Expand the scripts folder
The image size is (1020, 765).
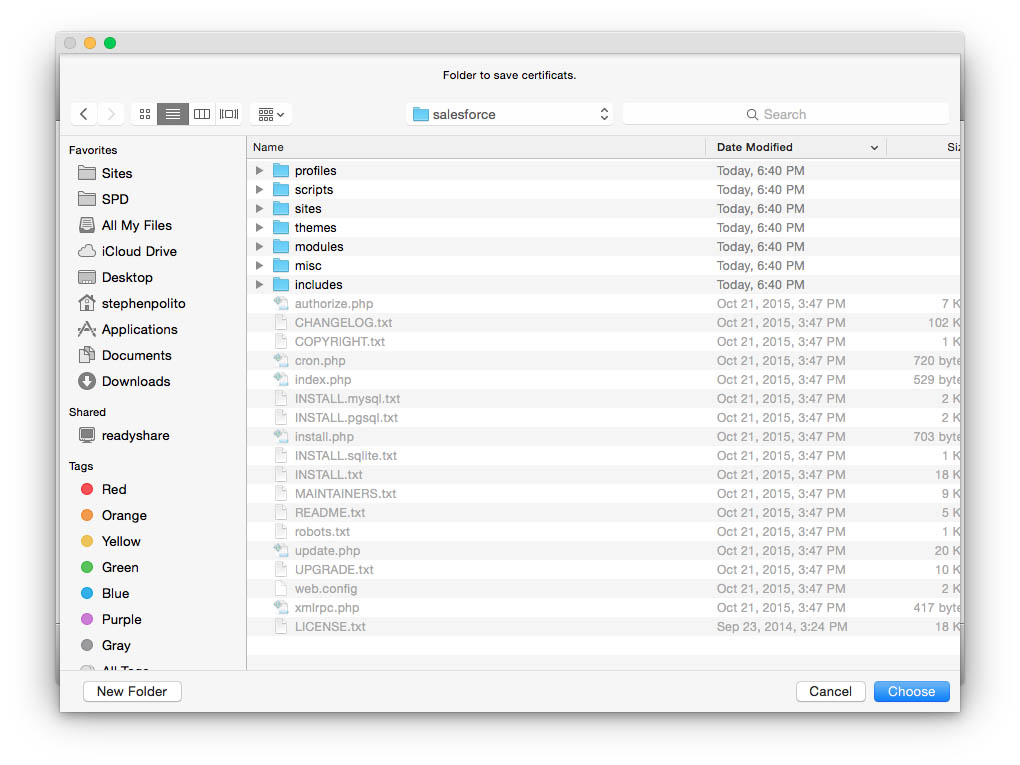pos(260,189)
